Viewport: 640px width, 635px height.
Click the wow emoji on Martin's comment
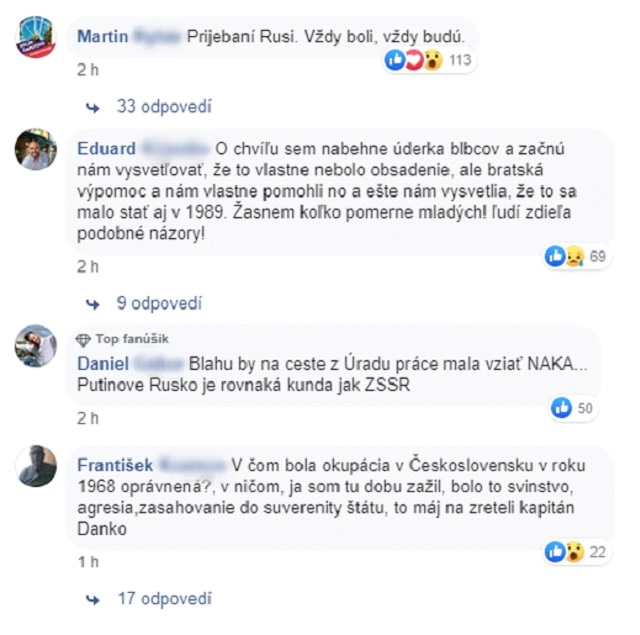(433, 60)
